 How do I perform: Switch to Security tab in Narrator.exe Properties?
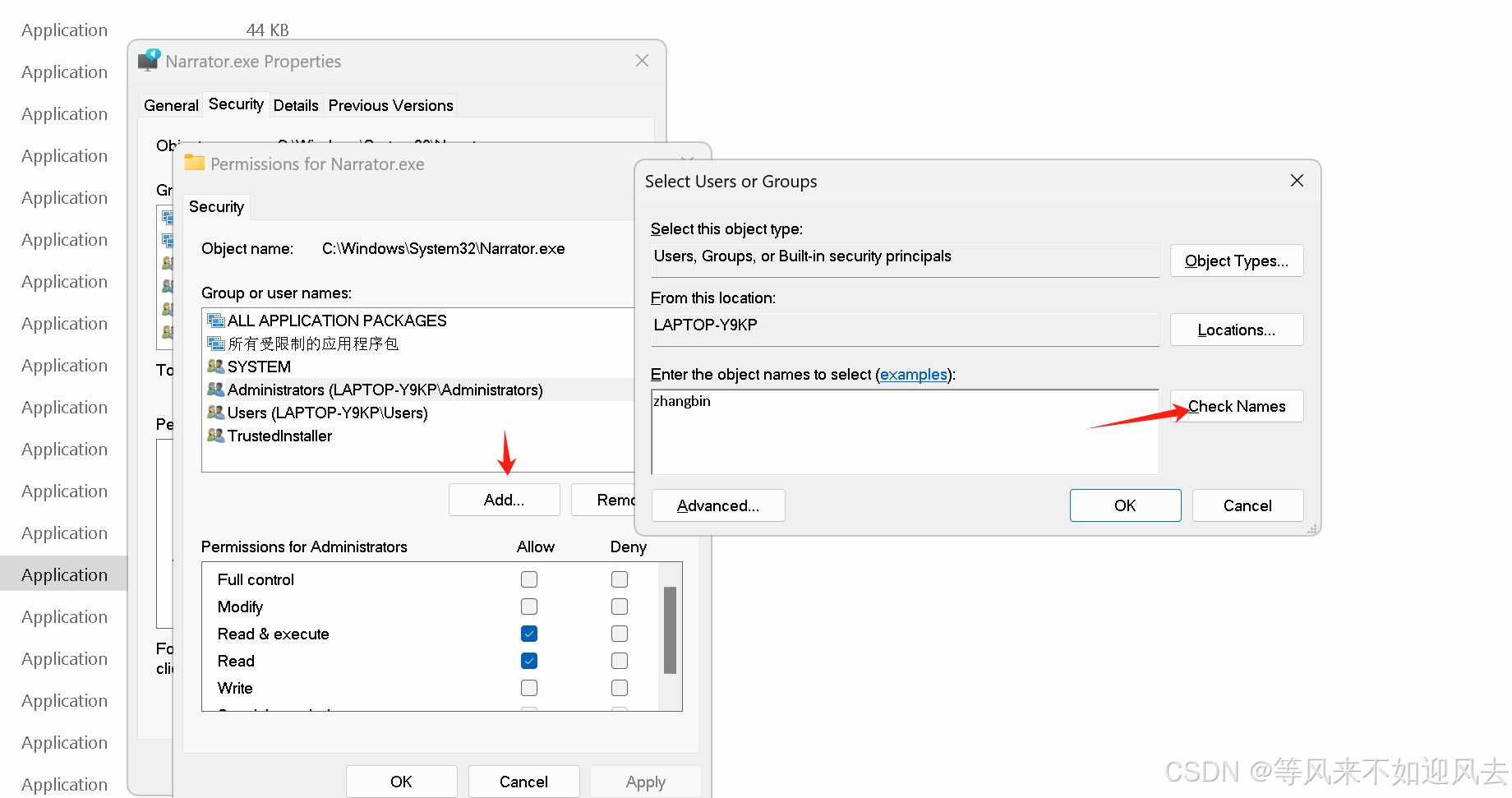coord(236,104)
